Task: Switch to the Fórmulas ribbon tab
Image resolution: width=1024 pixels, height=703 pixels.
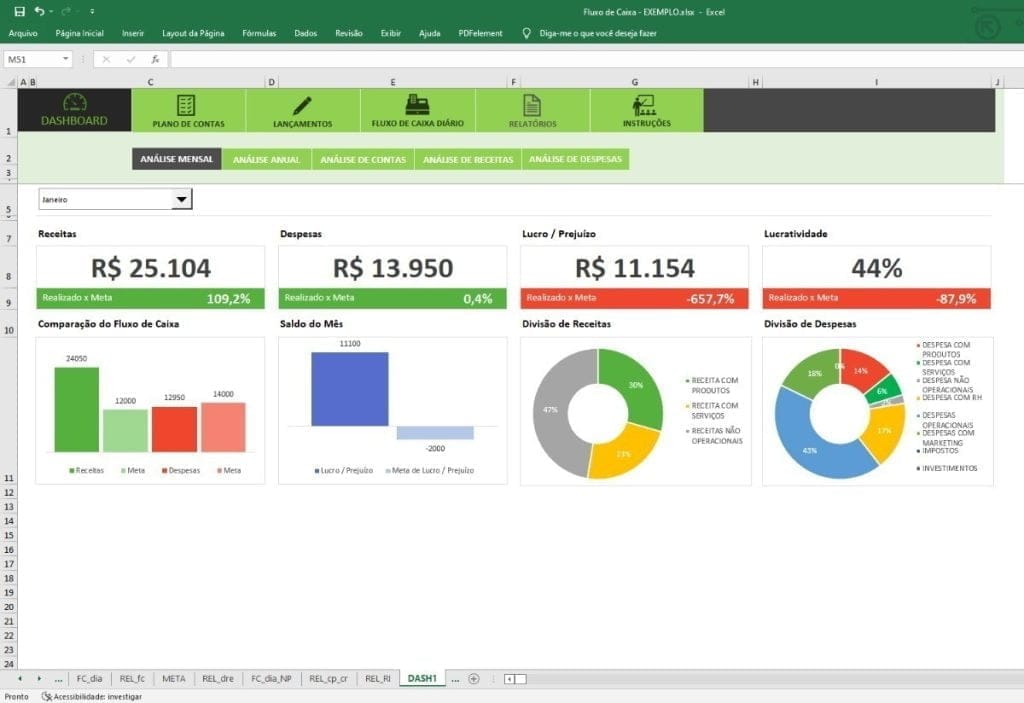Action: (259, 33)
